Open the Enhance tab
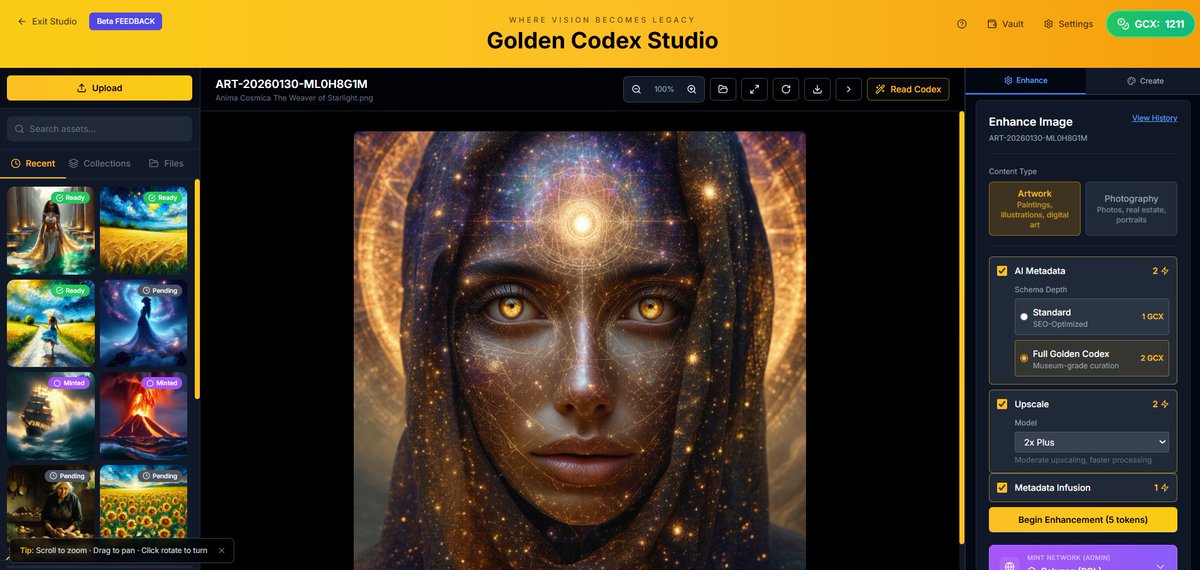The image size is (1200, 570). click(x=1025, y=80)
